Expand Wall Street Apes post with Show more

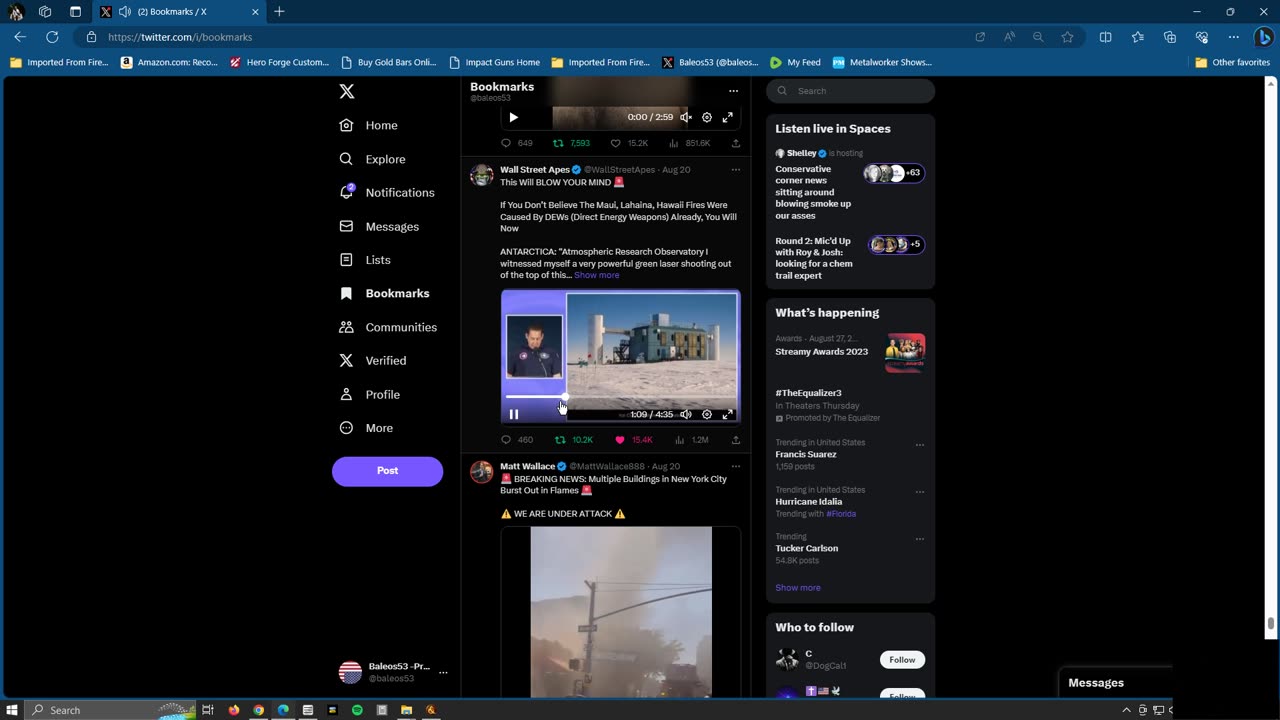pos(596,275)
